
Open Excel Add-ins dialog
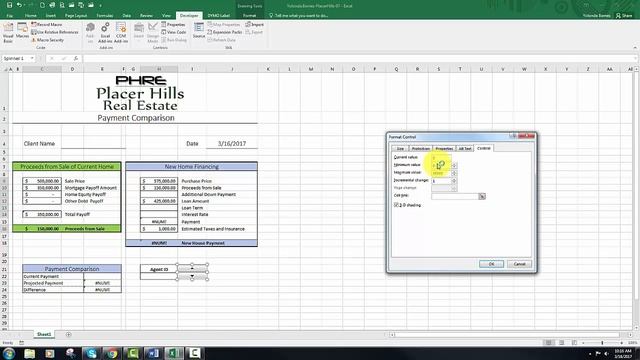(105, 32)
